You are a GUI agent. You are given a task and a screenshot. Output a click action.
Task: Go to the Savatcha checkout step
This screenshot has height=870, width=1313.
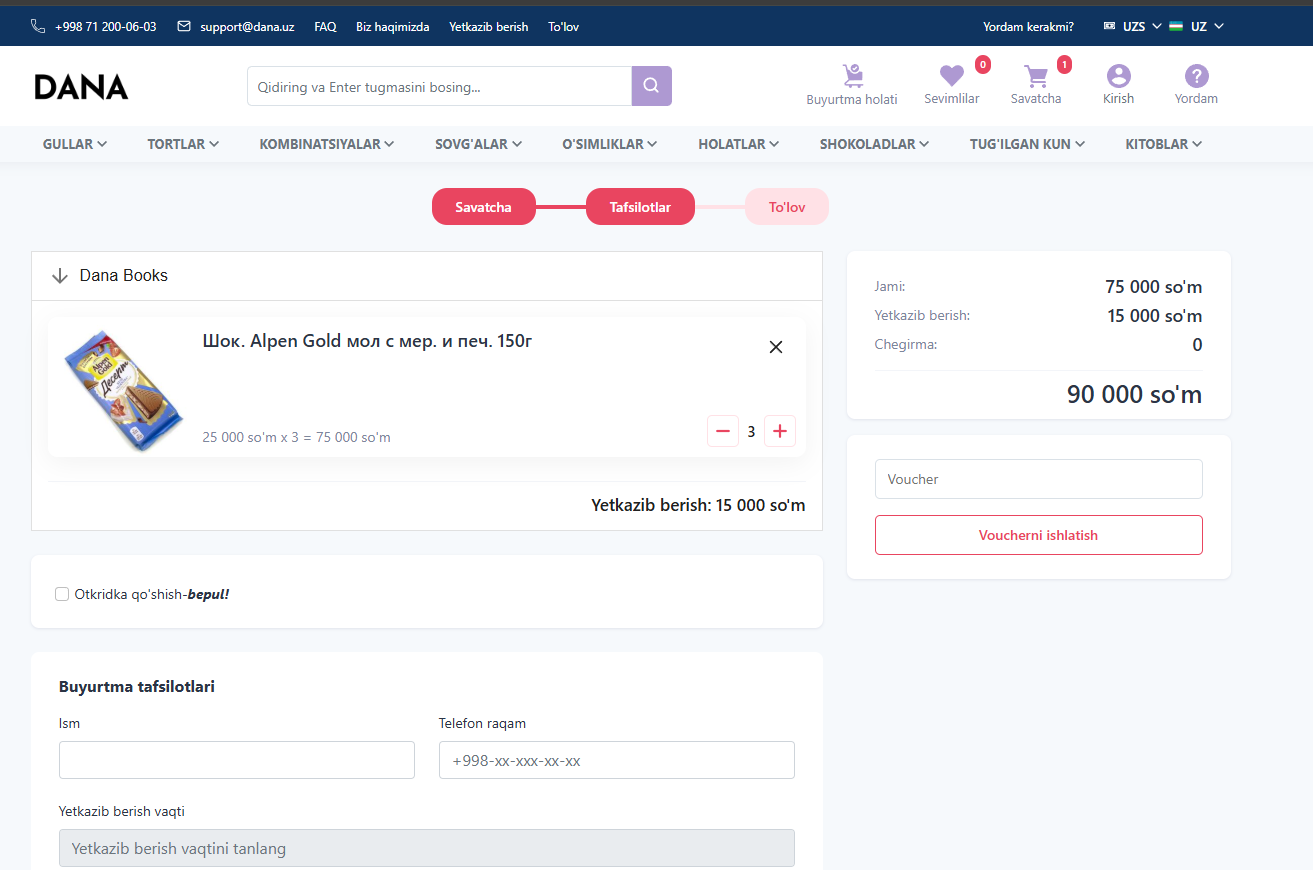483,207
